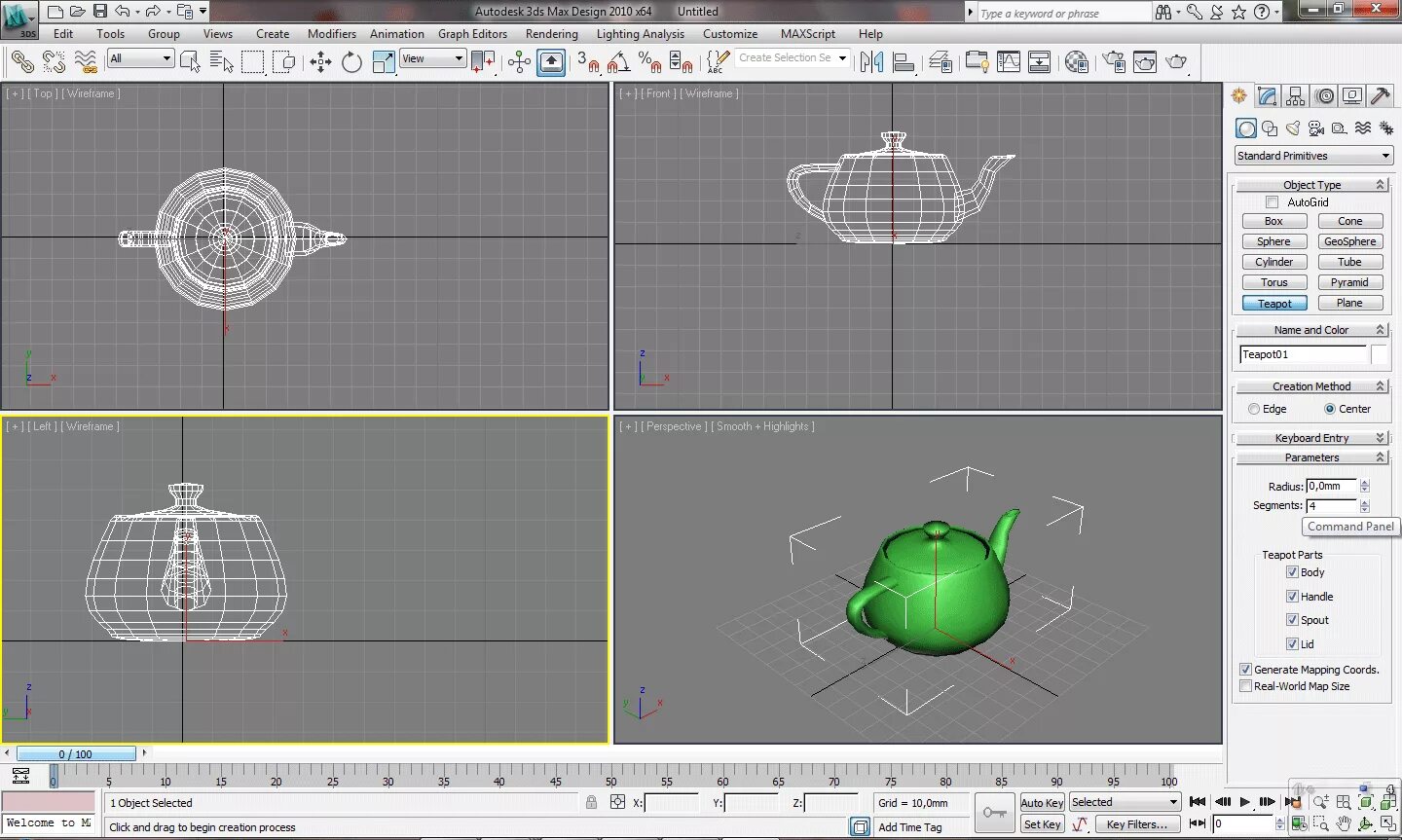Toggle the Window/Crossing selection icon
This screenshot has height=840, width=1402.
point(284,62)
